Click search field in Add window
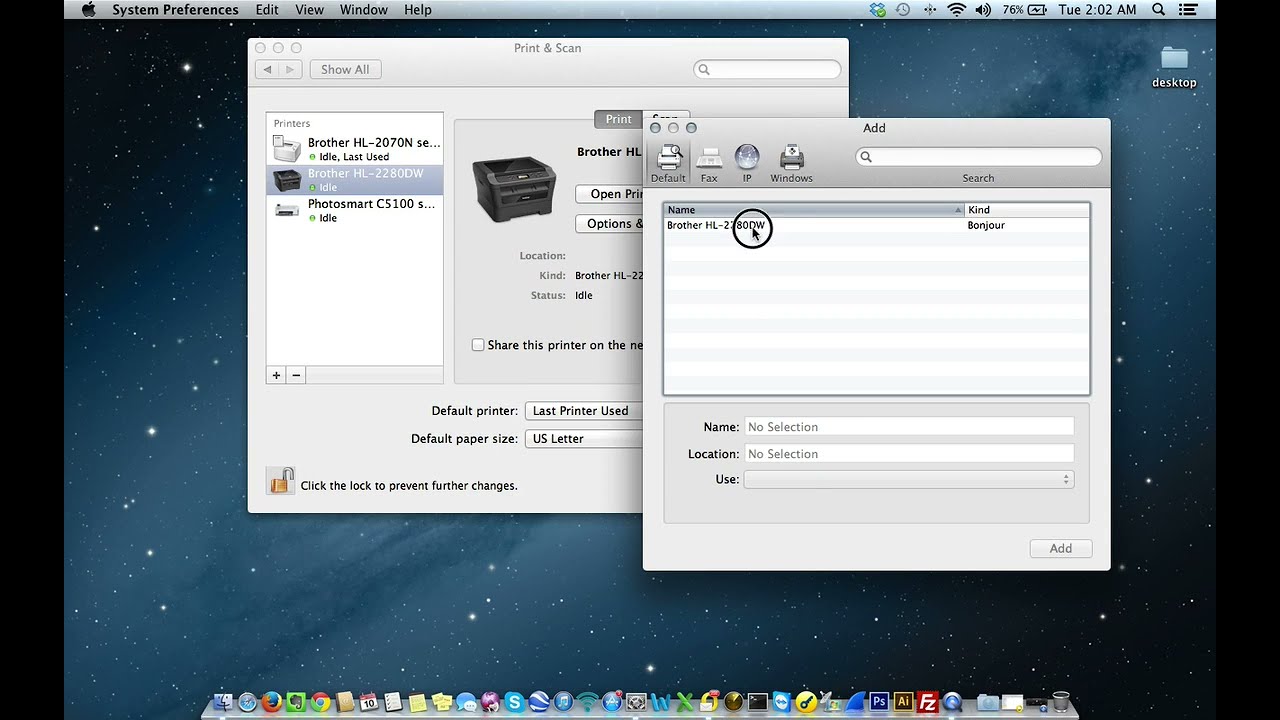The height and width of the screenshot is (720, 1280). (x=979, y=157)
